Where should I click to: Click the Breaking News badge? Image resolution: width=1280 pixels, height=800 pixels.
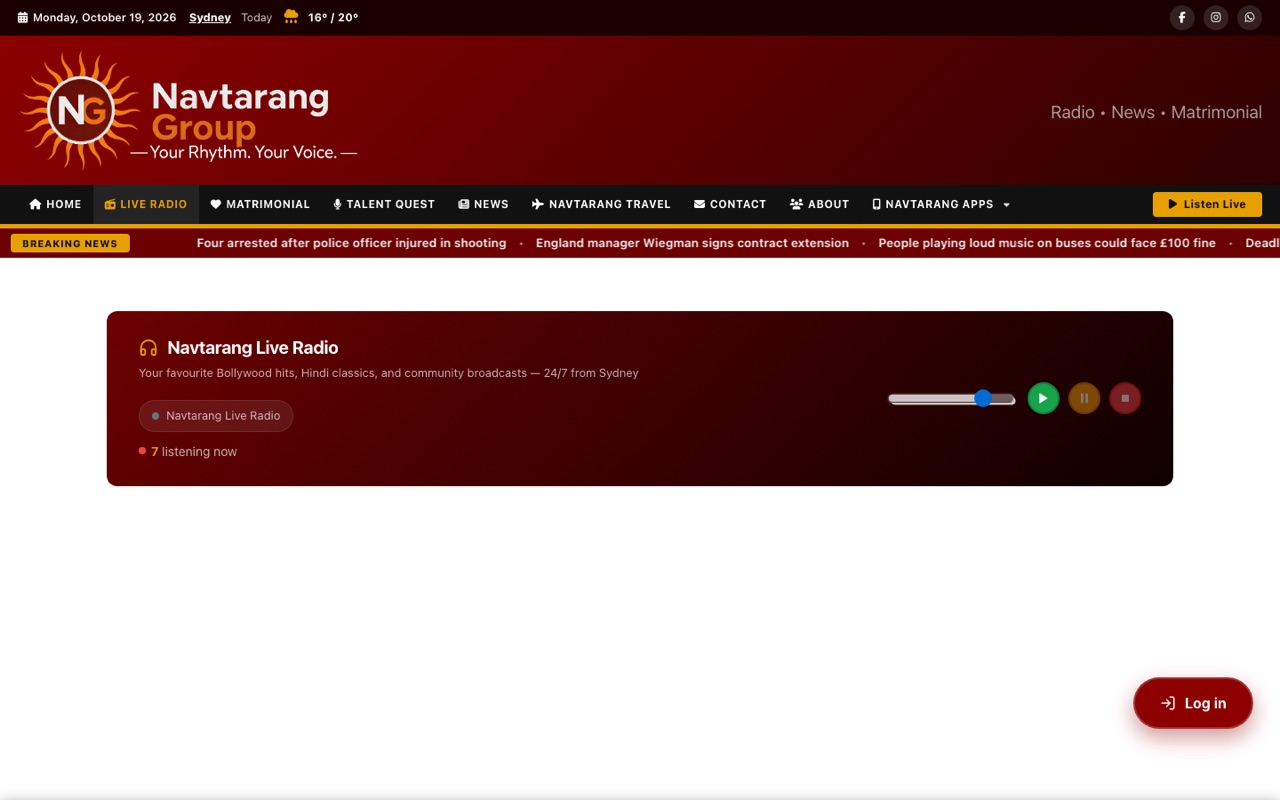(x=70, y=243)
